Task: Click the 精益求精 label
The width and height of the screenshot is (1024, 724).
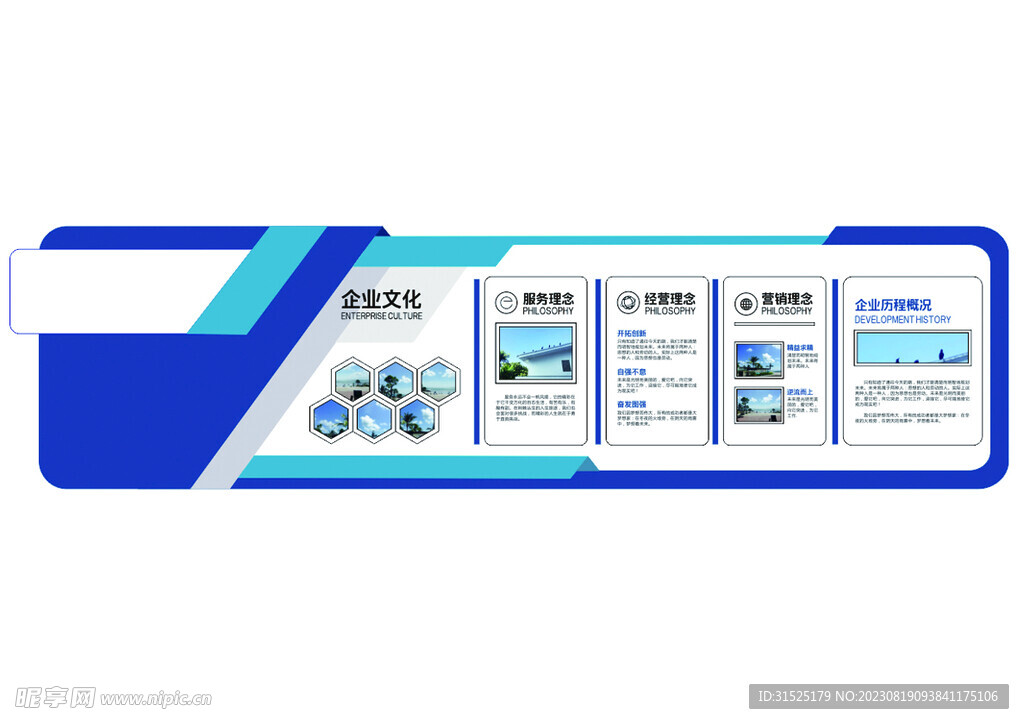Action: tap(800, 348)
